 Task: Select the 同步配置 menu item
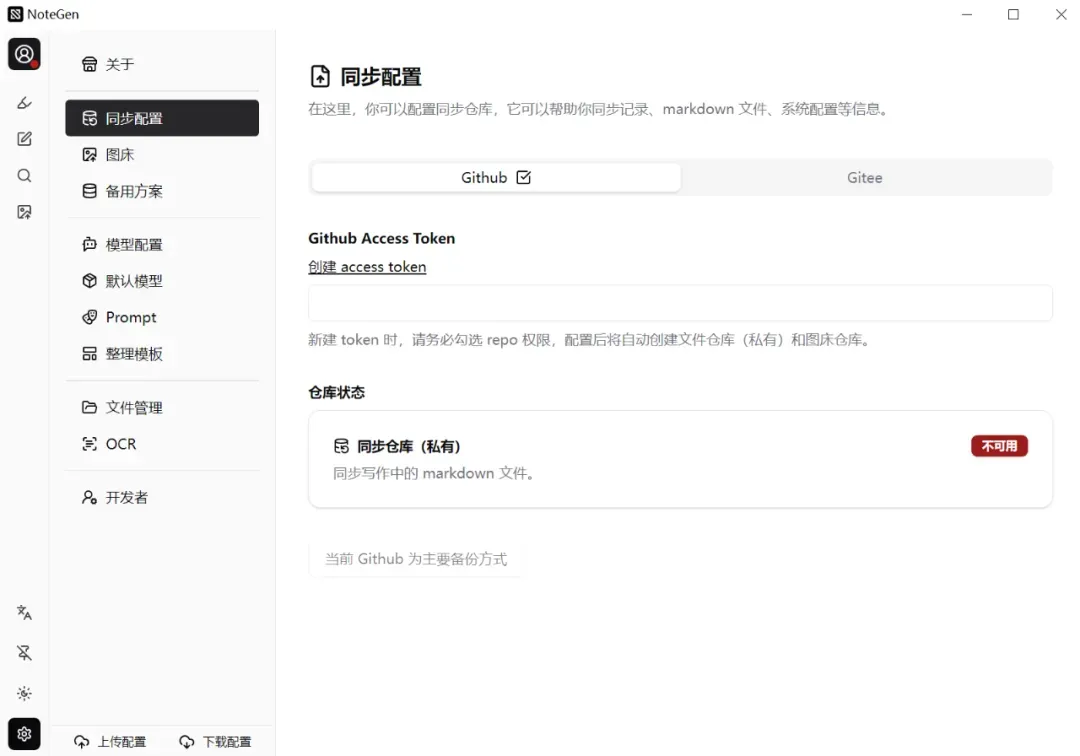click(162, 118)
